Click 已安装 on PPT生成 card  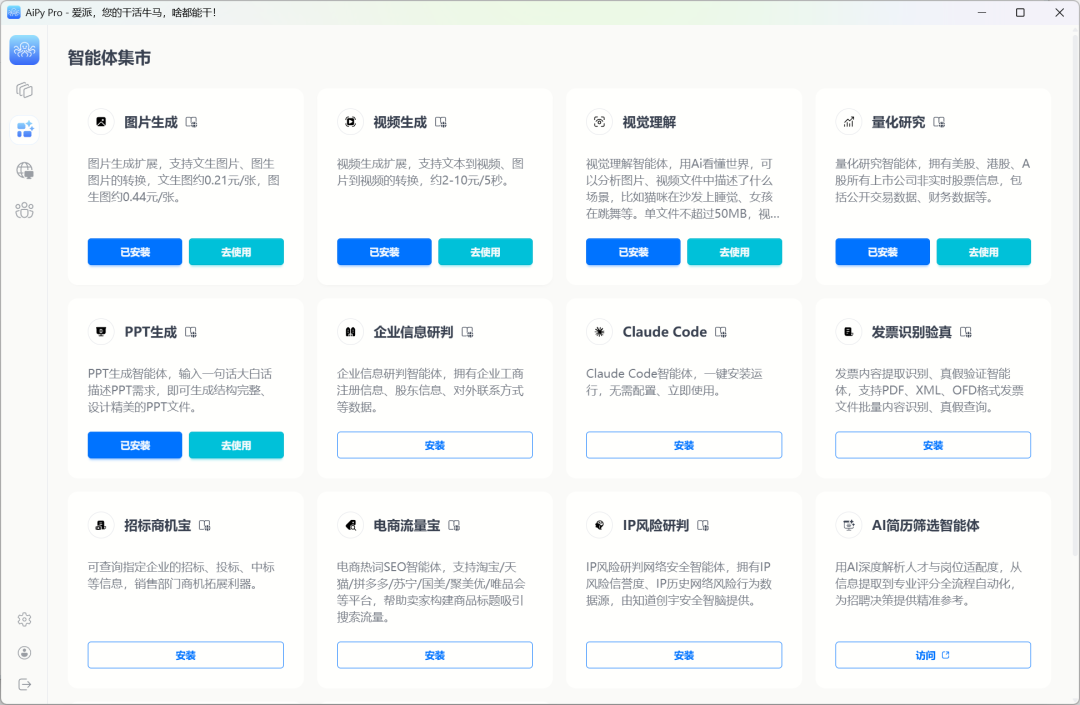[x=135, y=445]
